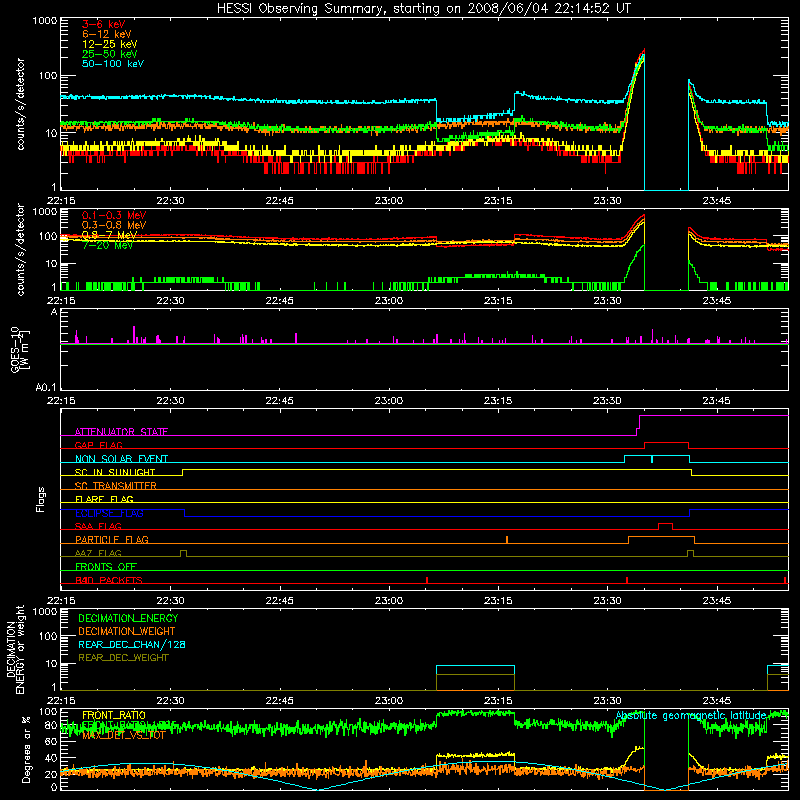Click the BAD_PACKETS spike near 23:05
The width and height of the screenshot is (800, 800).
[427, 580]
